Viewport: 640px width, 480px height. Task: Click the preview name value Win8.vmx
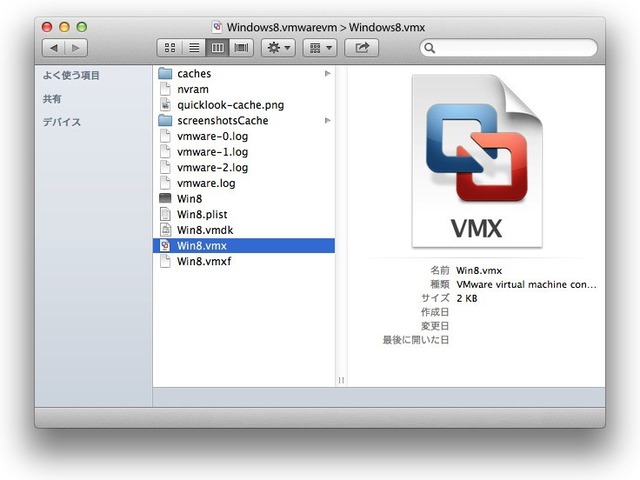tap(479, 271)
